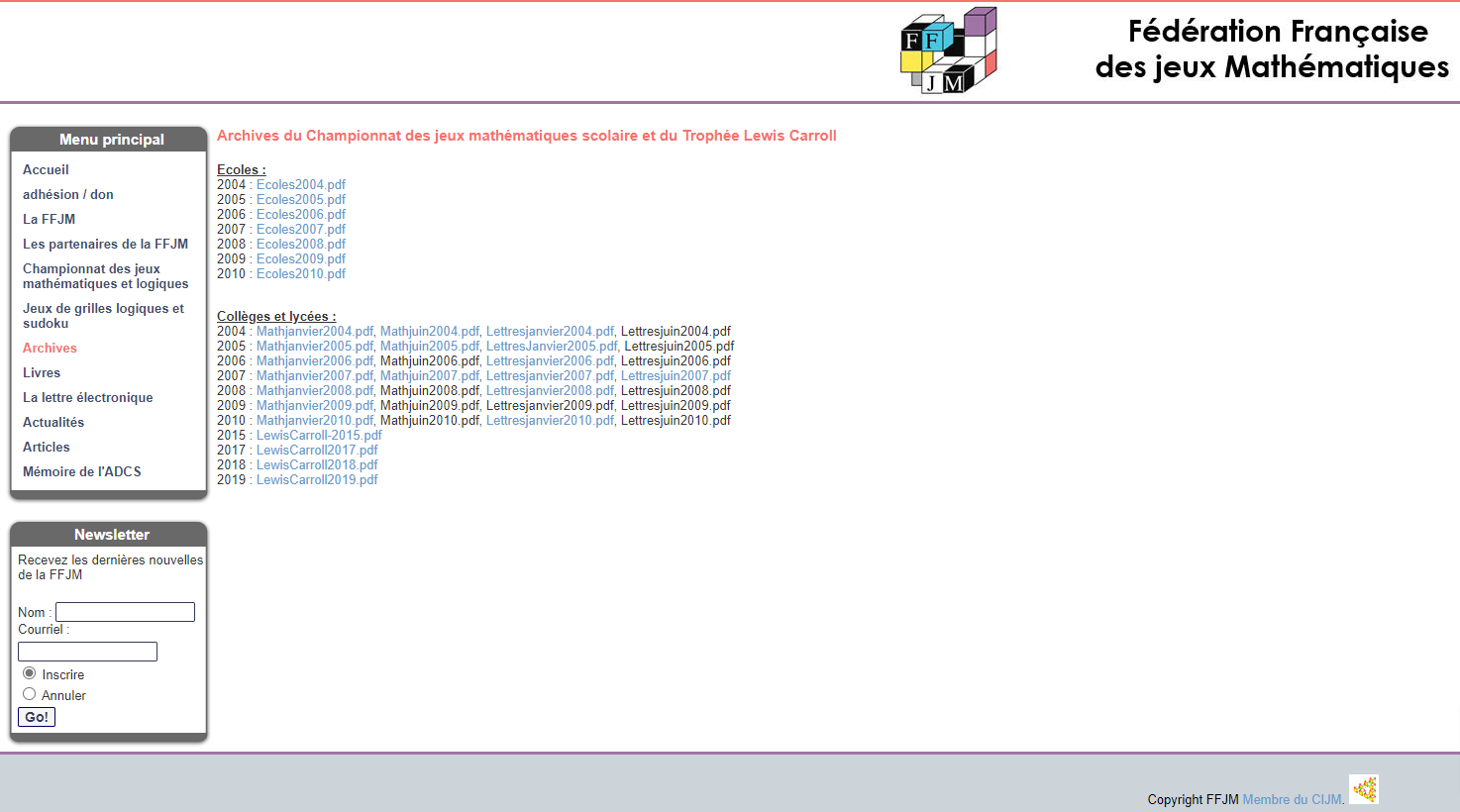Select the Annuler radio button

pyautogui.click(x=30, y=694)
